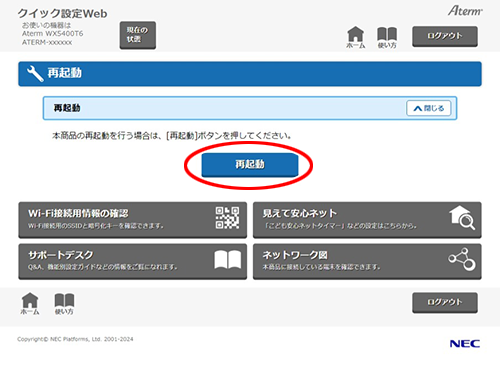Click the restart instruction sentence text
Screen dimensions: 500x369
coord(172,136)
